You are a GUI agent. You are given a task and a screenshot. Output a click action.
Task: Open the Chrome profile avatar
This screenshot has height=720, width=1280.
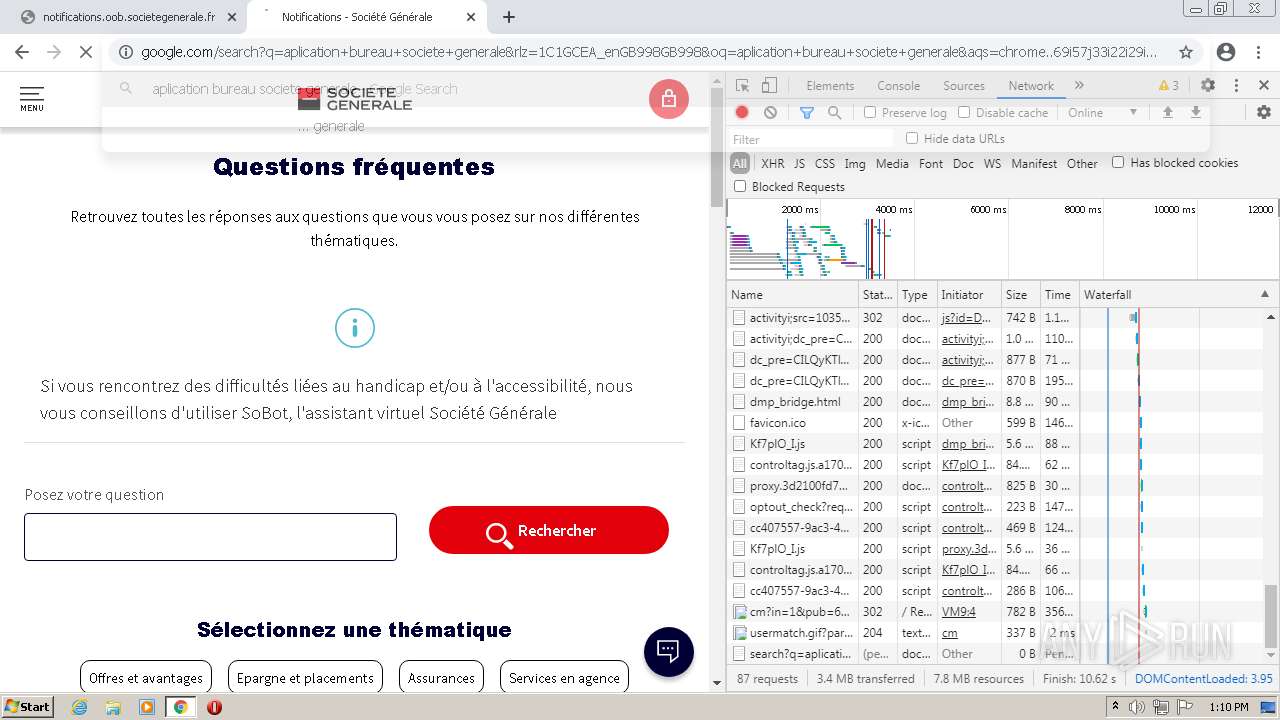click(x=1226, y=52)
